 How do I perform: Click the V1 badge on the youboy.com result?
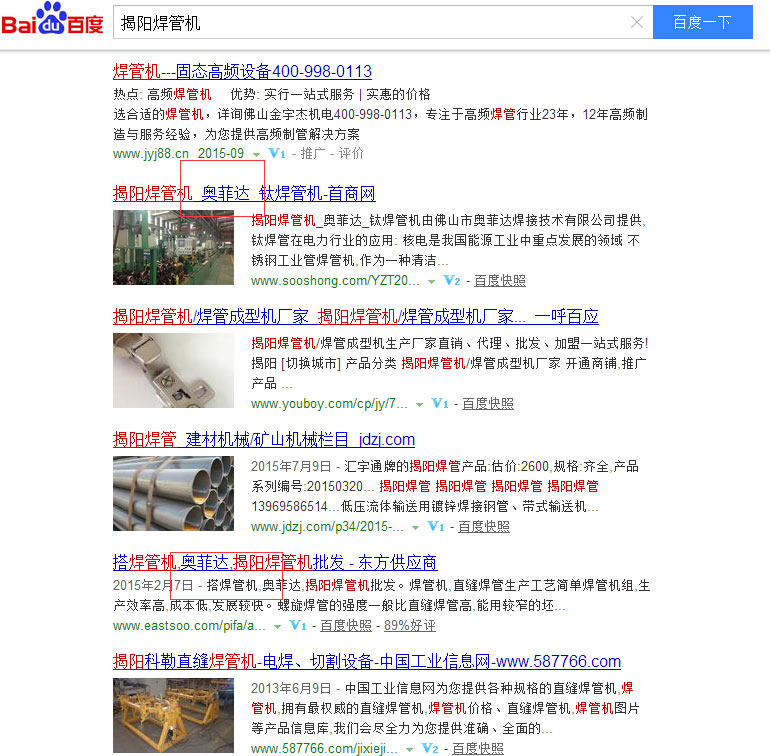[x=440, y=403]
